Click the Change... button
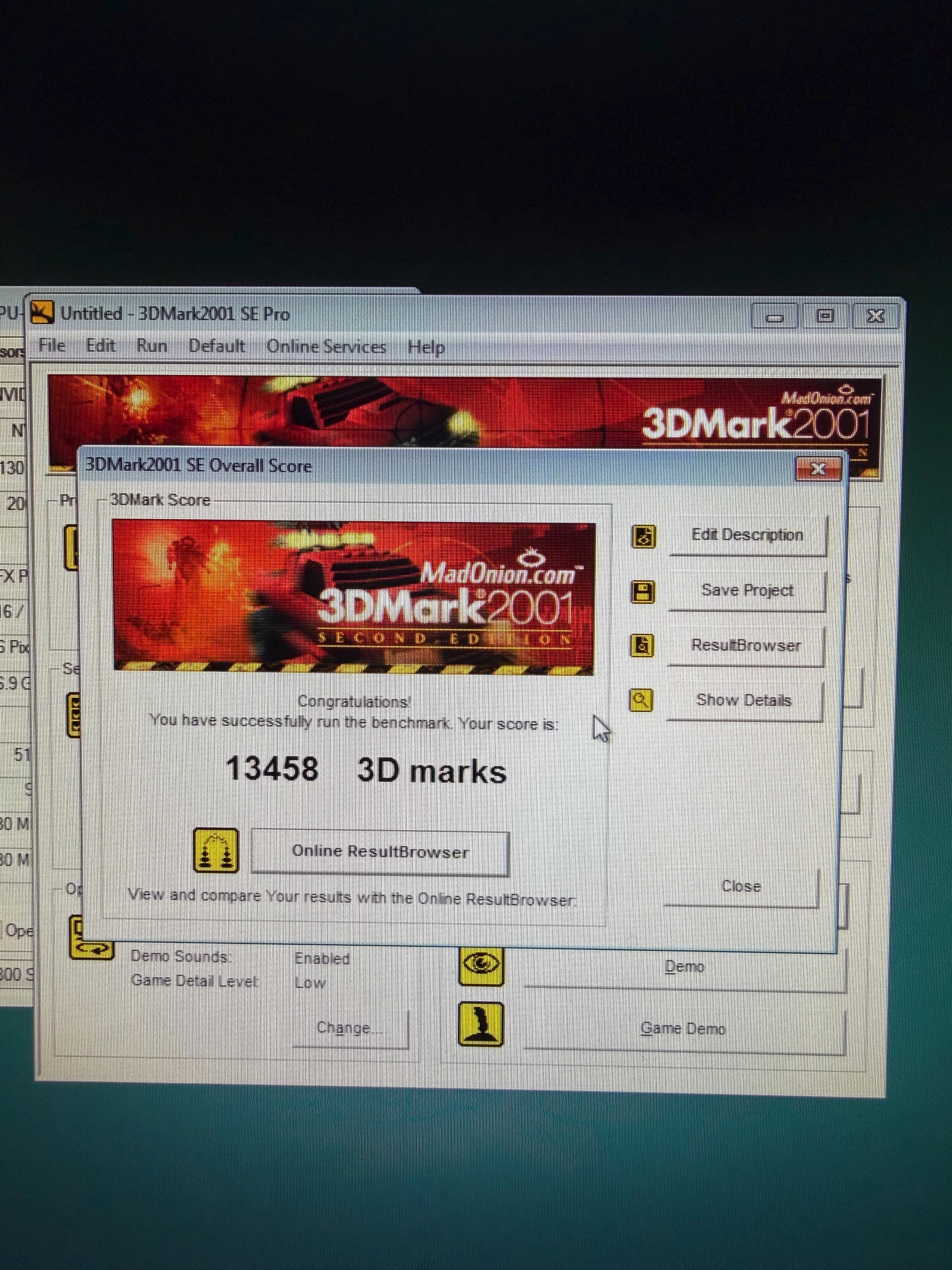Screen dimensions: 952x1270 point(351,1028)
